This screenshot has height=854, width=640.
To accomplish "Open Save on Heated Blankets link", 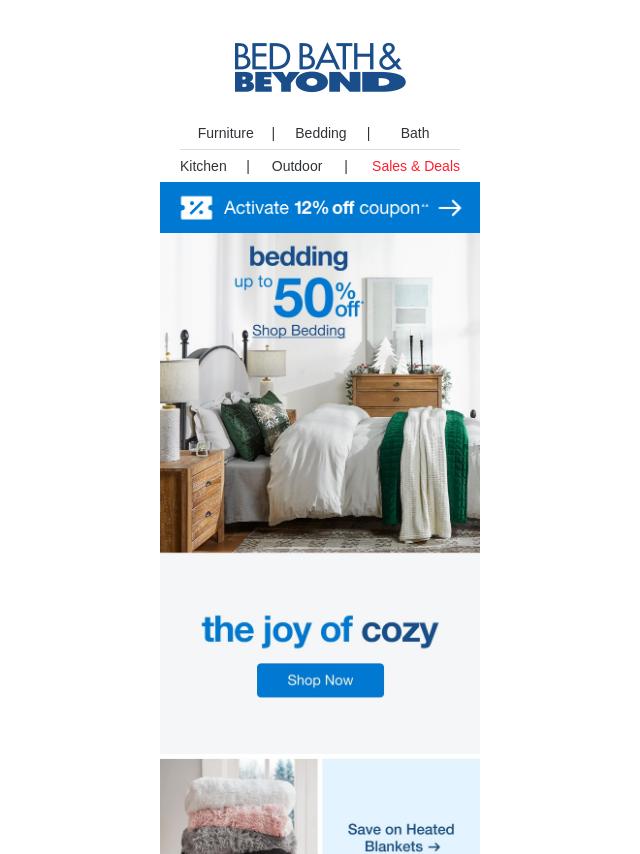I will point(401,838).
